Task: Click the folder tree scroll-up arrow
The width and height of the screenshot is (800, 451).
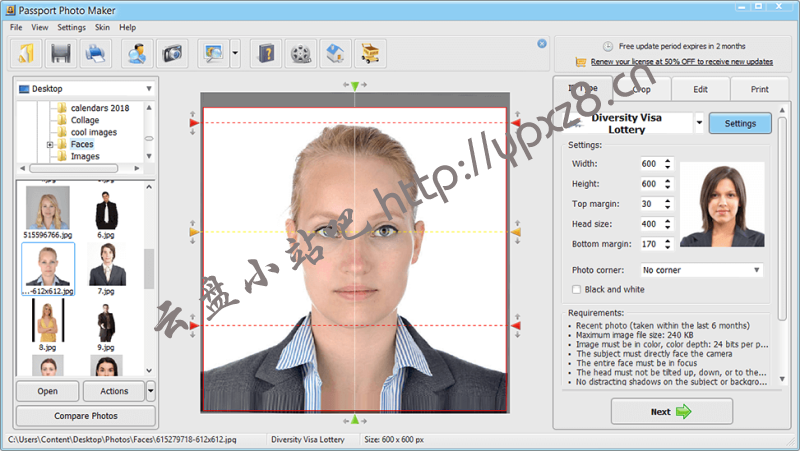Action: tap(149, 108)
